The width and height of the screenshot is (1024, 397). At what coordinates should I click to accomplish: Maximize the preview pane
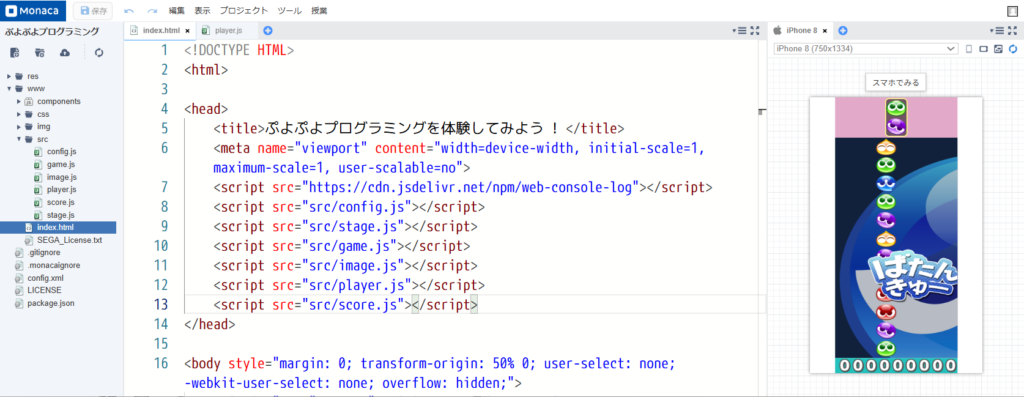click(x=1012, y=30)
